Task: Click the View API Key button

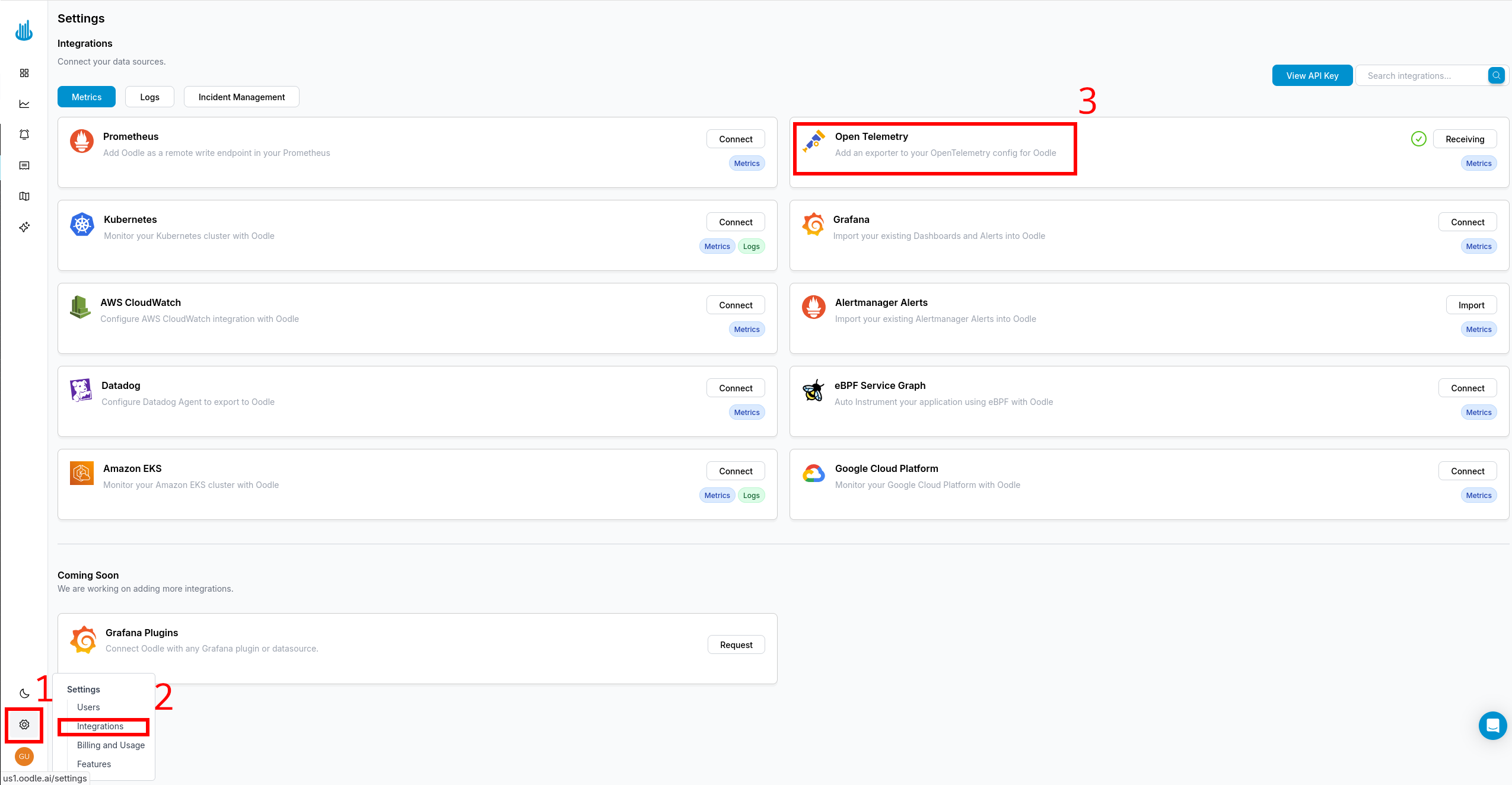Action: point(1312,75)
